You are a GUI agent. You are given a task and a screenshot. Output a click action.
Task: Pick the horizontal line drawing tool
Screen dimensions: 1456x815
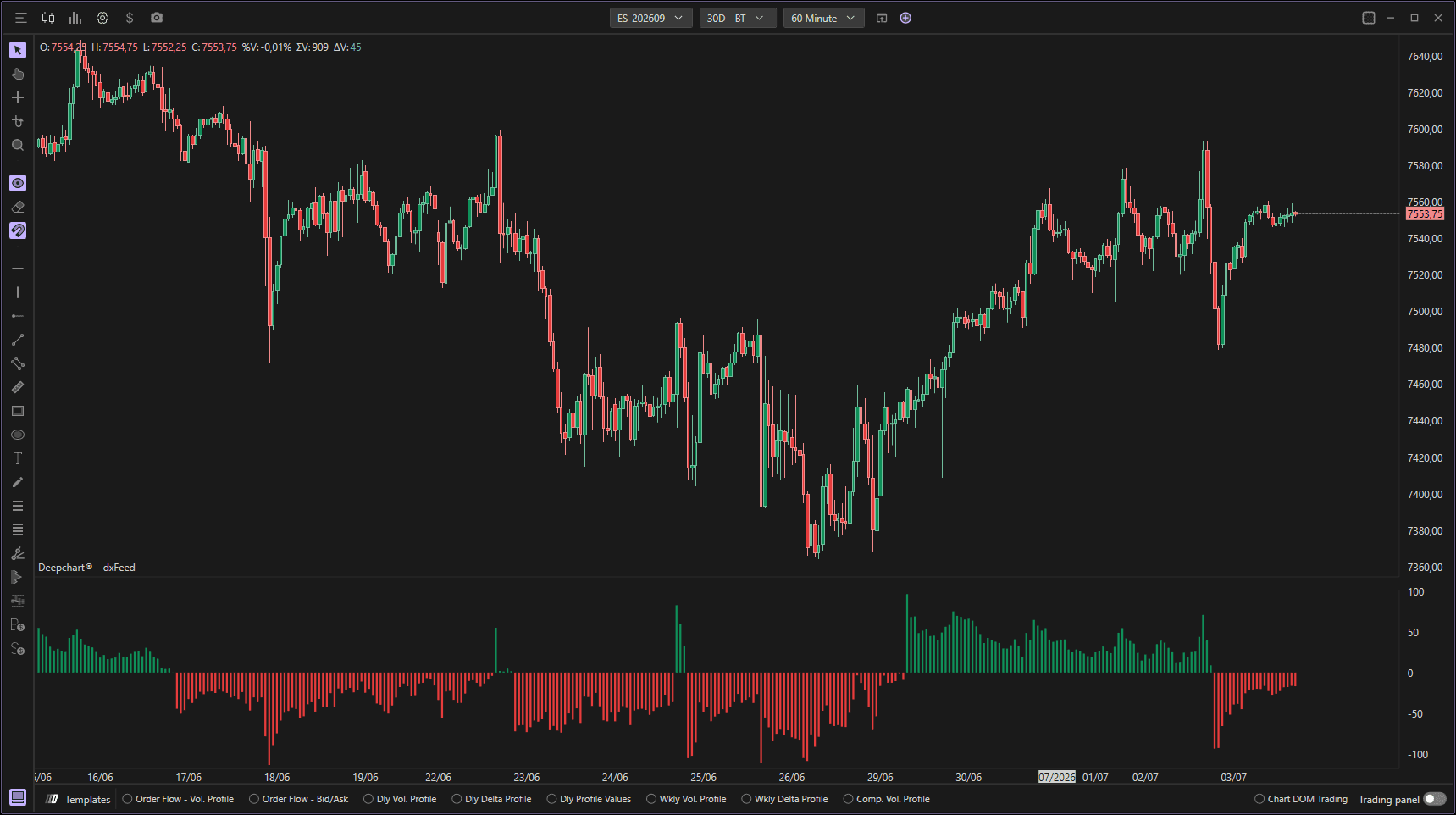18,269
